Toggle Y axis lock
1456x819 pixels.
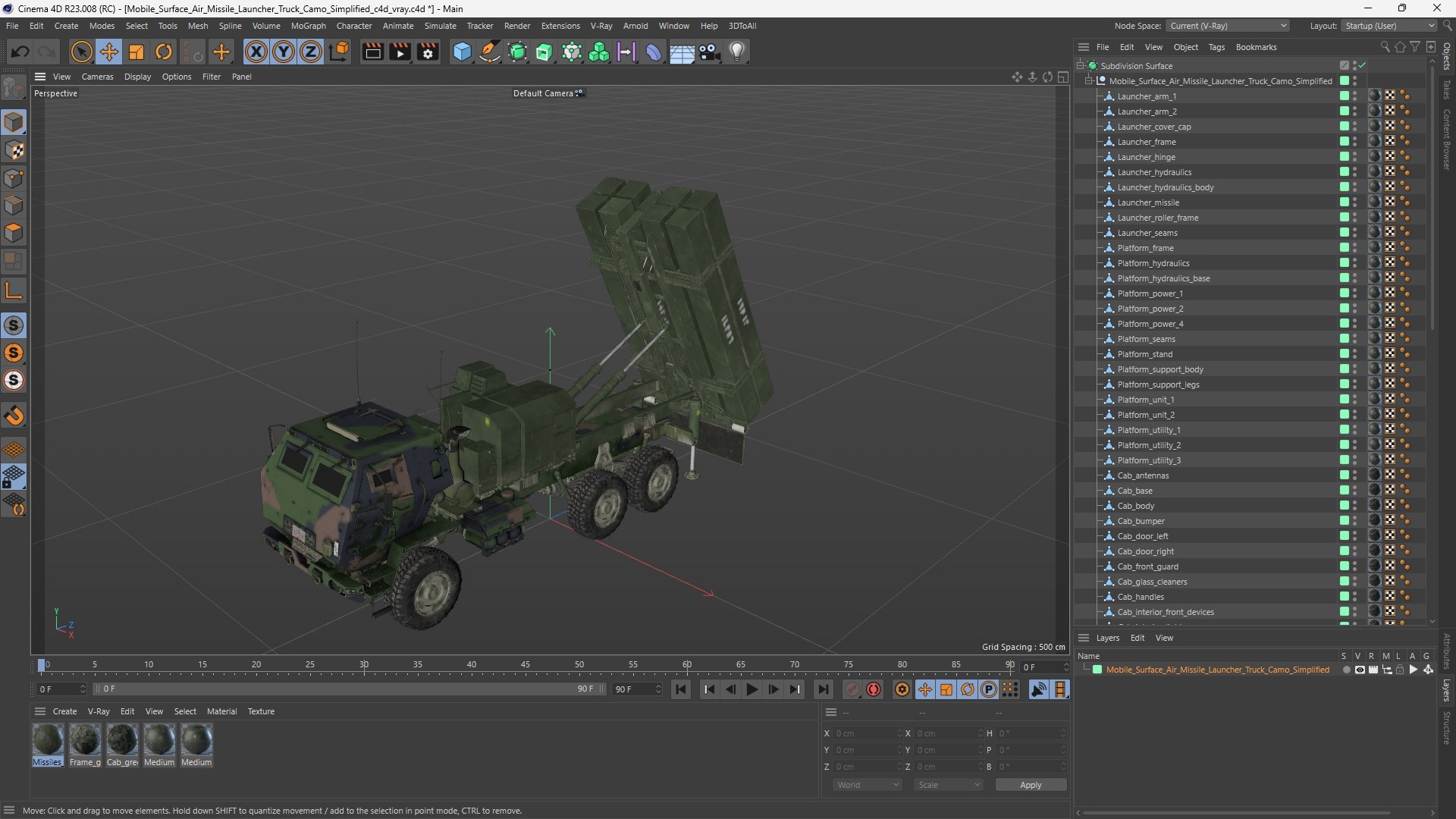coord(284,52)
